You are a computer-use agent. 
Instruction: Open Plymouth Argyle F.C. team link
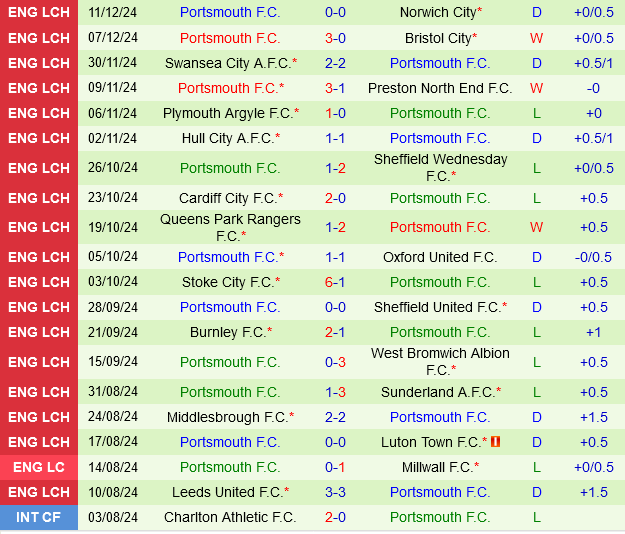click(x=227, y=113)
